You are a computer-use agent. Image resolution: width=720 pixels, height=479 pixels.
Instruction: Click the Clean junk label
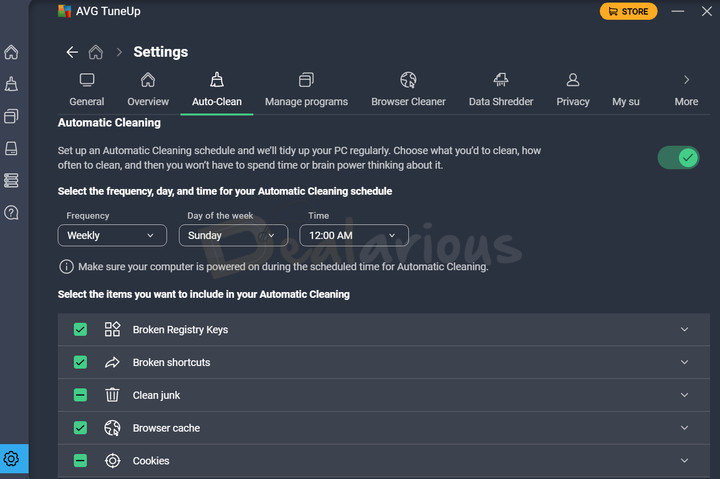coord(156,395)
